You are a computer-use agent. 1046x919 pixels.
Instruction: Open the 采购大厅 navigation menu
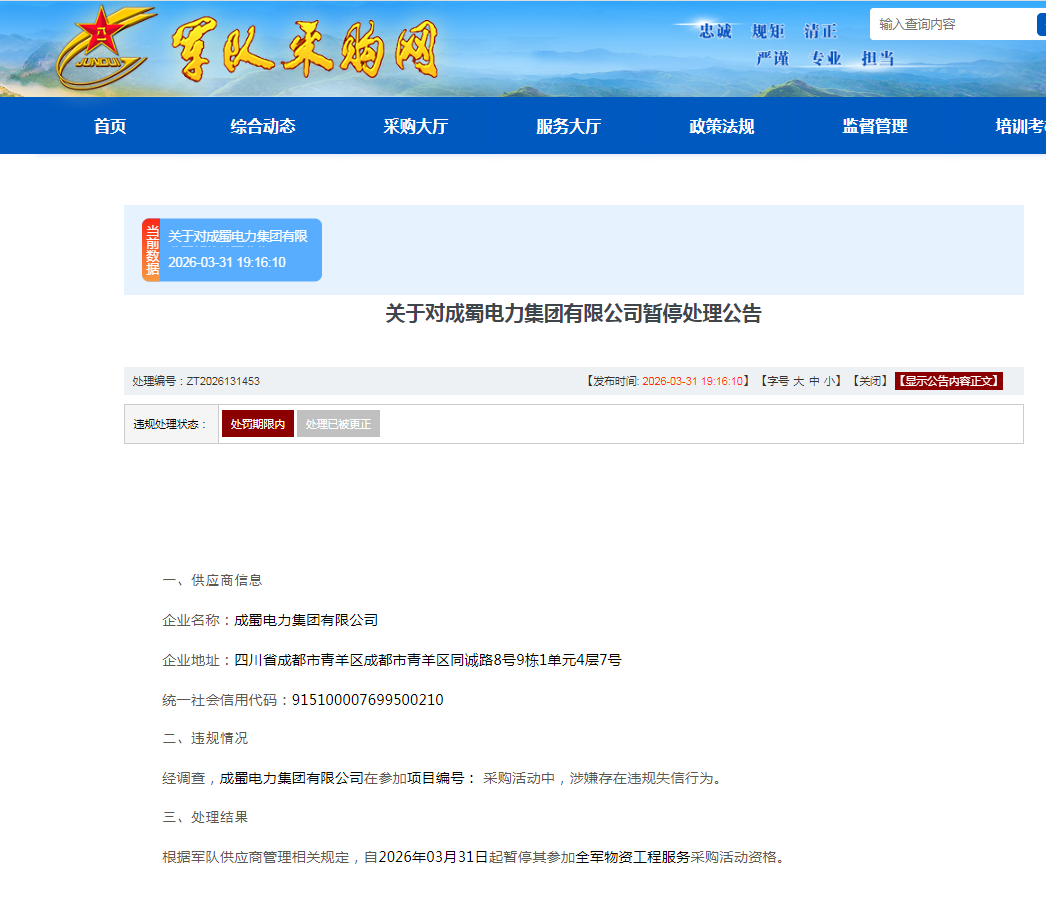point(414,126)
